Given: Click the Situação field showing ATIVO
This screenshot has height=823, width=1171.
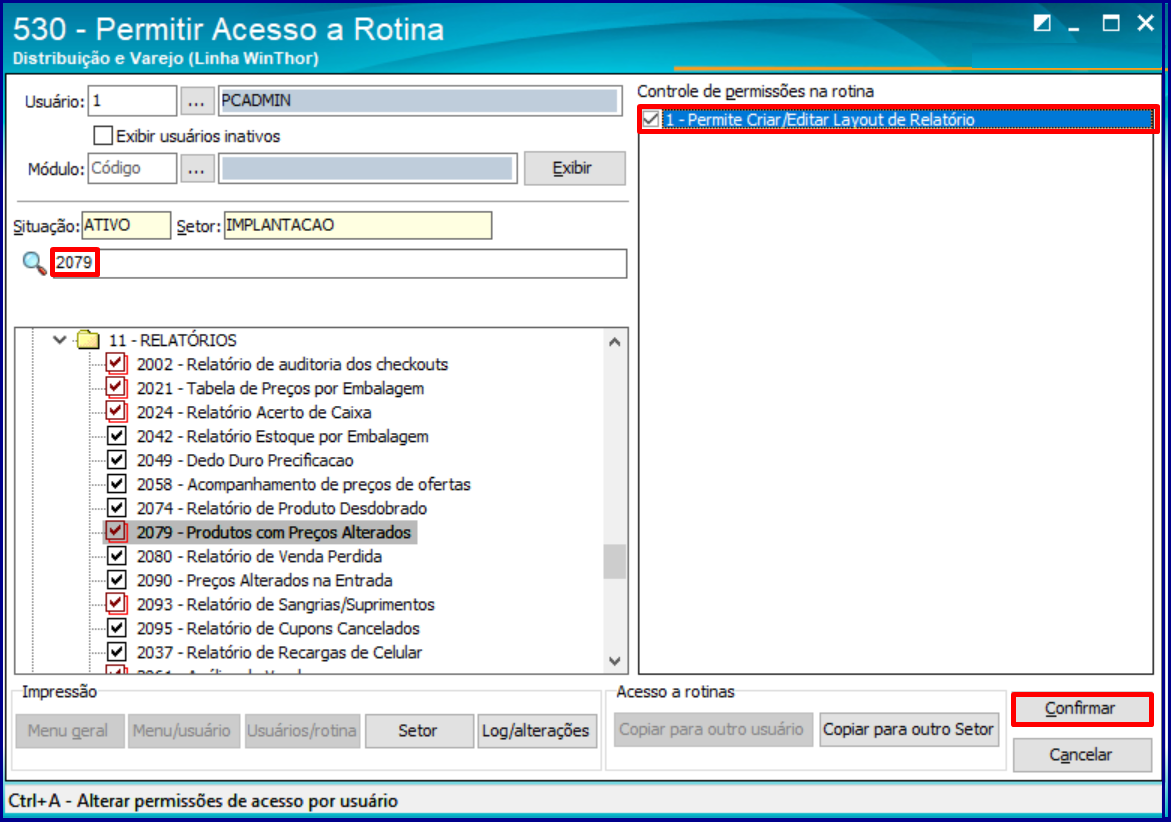Looking at the screenshot, I should pyautogui.click(x=125, y=226).
